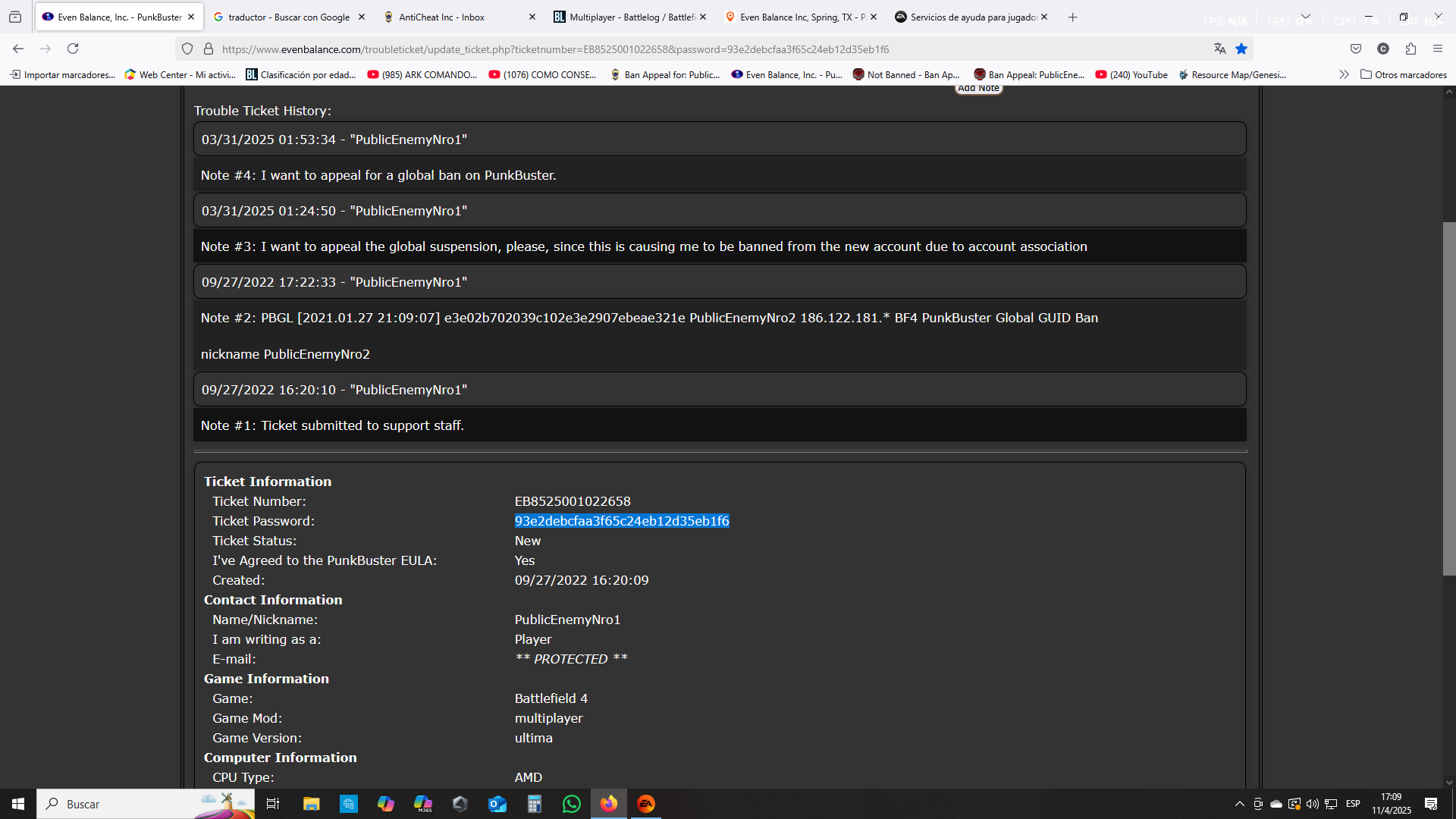
Task: Open Ban Appeal for Public bookmark
Action: (665, 74)
